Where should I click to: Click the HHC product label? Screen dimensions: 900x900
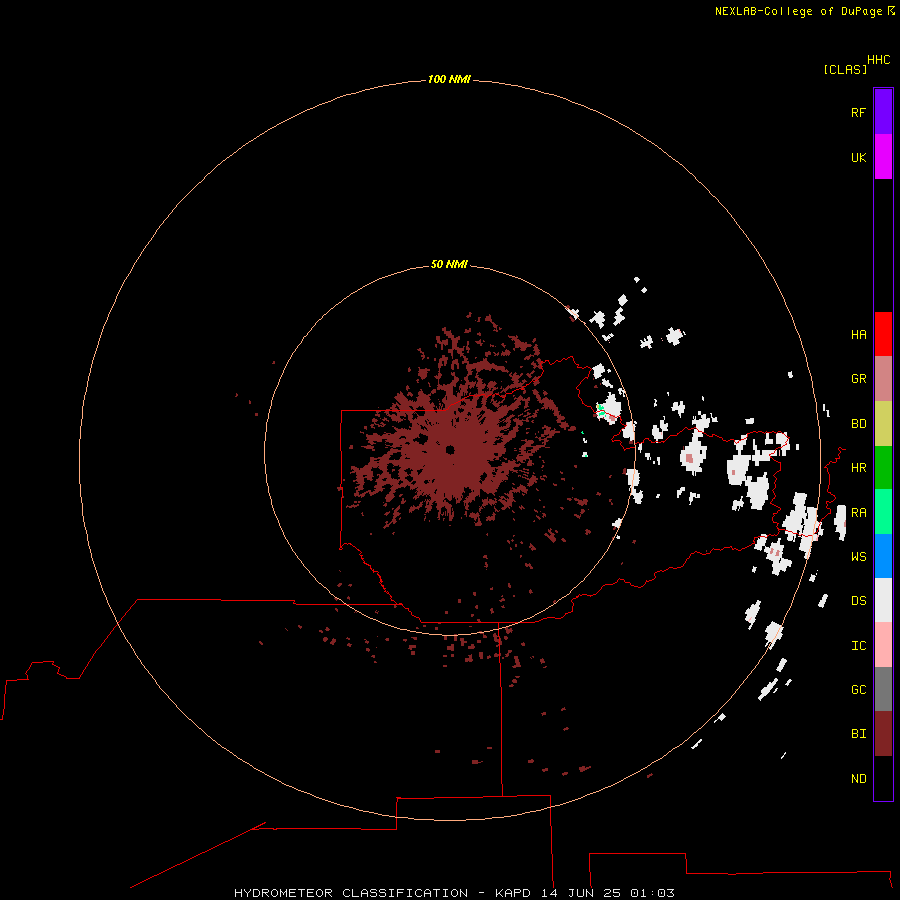coord(878,60)
